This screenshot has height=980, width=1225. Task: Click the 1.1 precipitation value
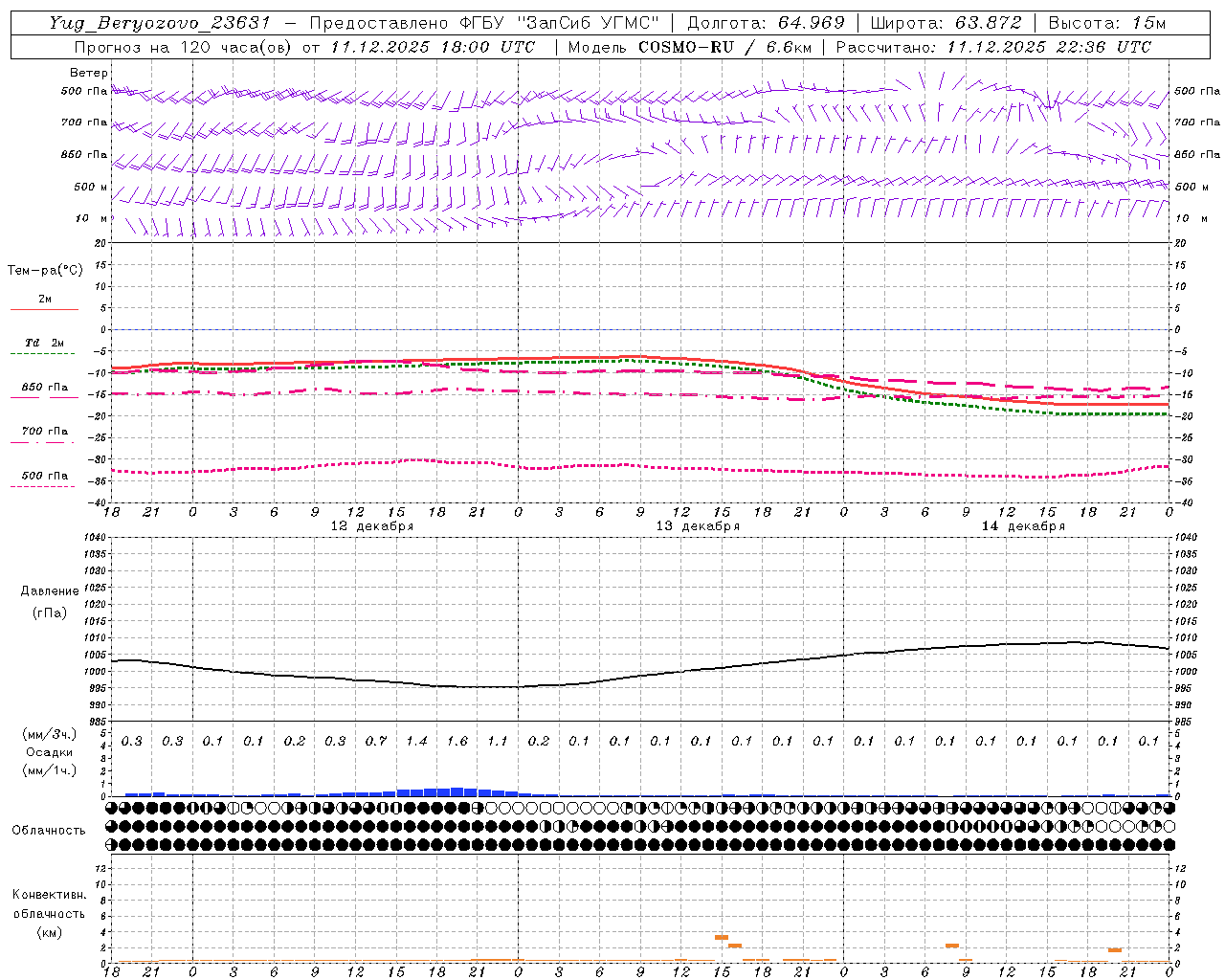pos(498,741)
